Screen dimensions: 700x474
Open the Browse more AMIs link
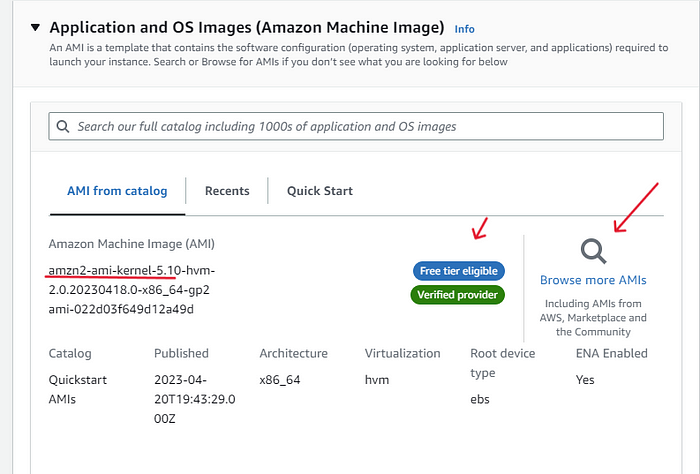[x=593, y=280]
